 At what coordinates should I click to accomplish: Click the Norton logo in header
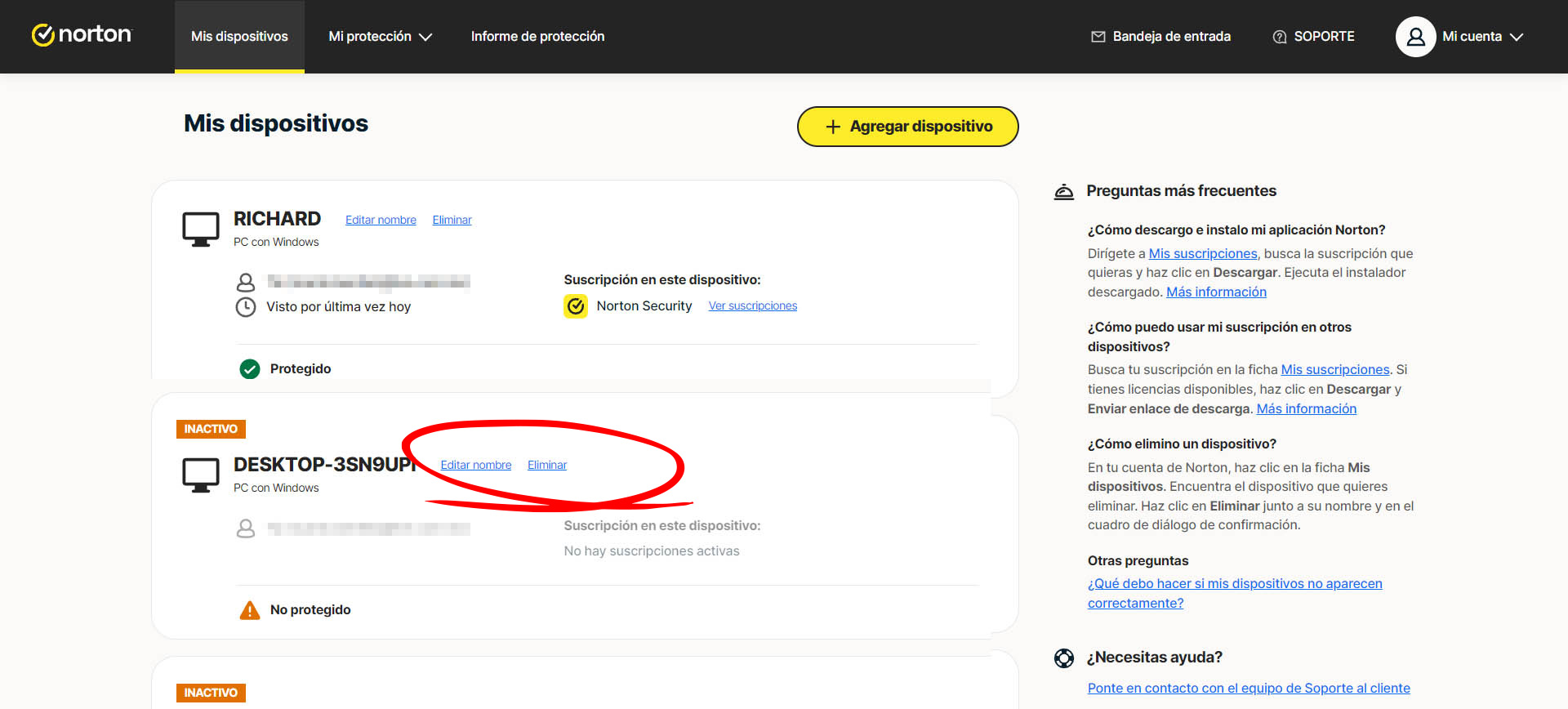82,35
